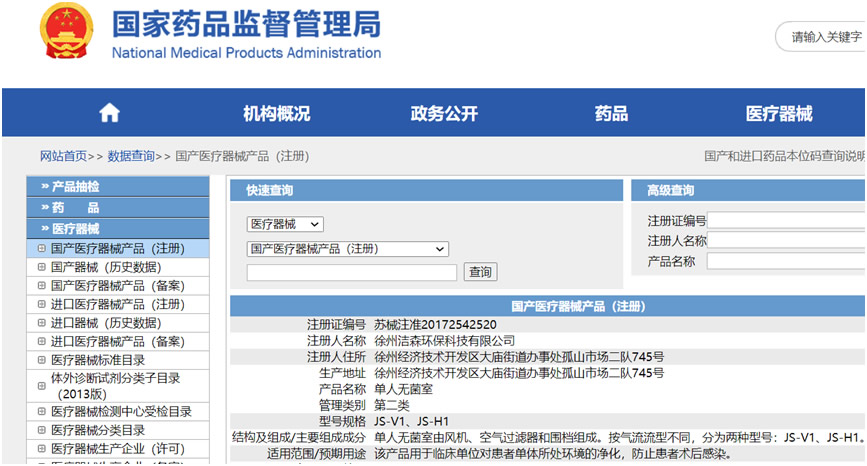867x466 pixels.
Task: Open the 国产医疗器械产品（注册） dropdown
Action: [347, 249]
